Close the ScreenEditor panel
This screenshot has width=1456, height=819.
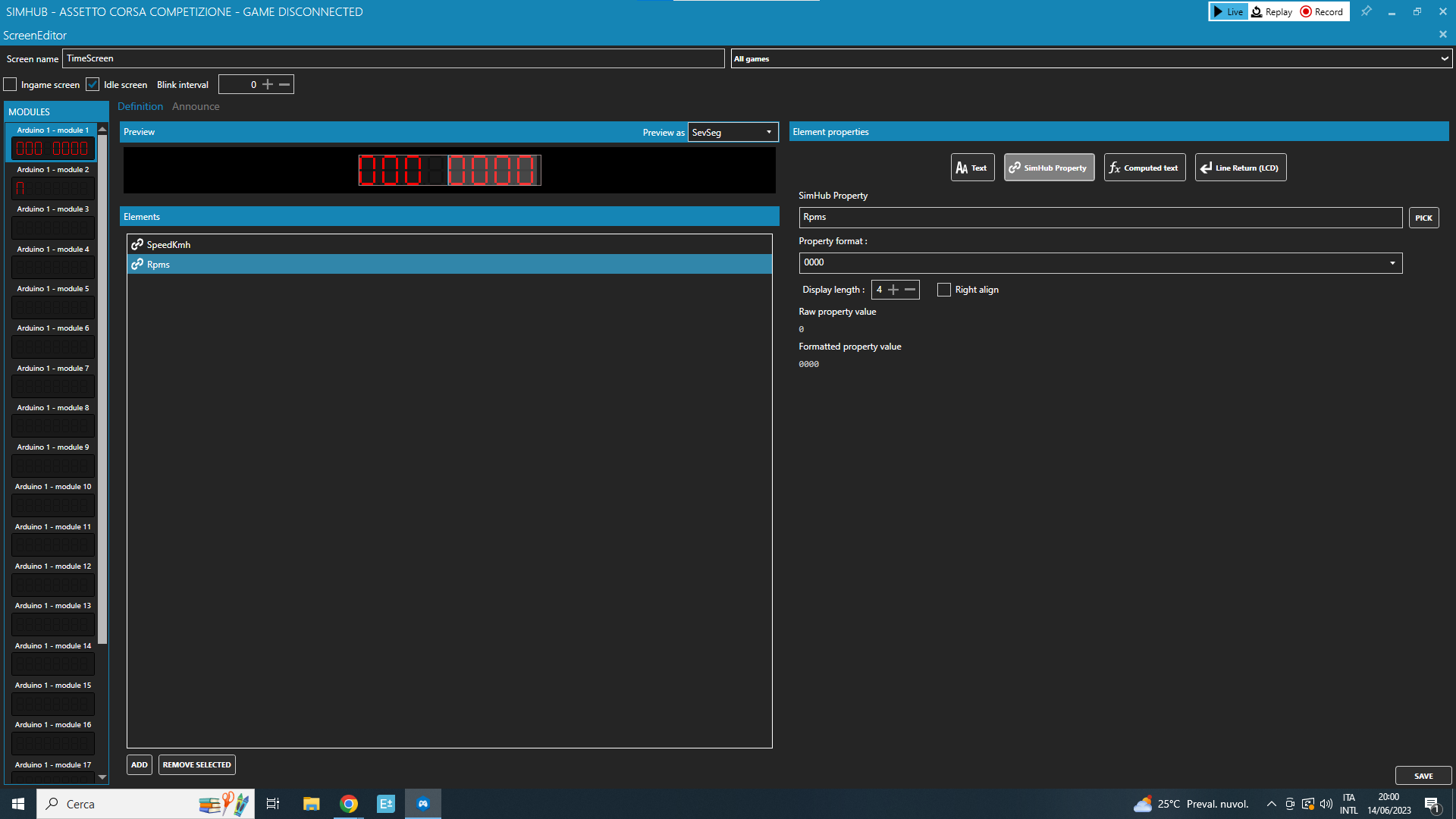[x=1442, y=35]
